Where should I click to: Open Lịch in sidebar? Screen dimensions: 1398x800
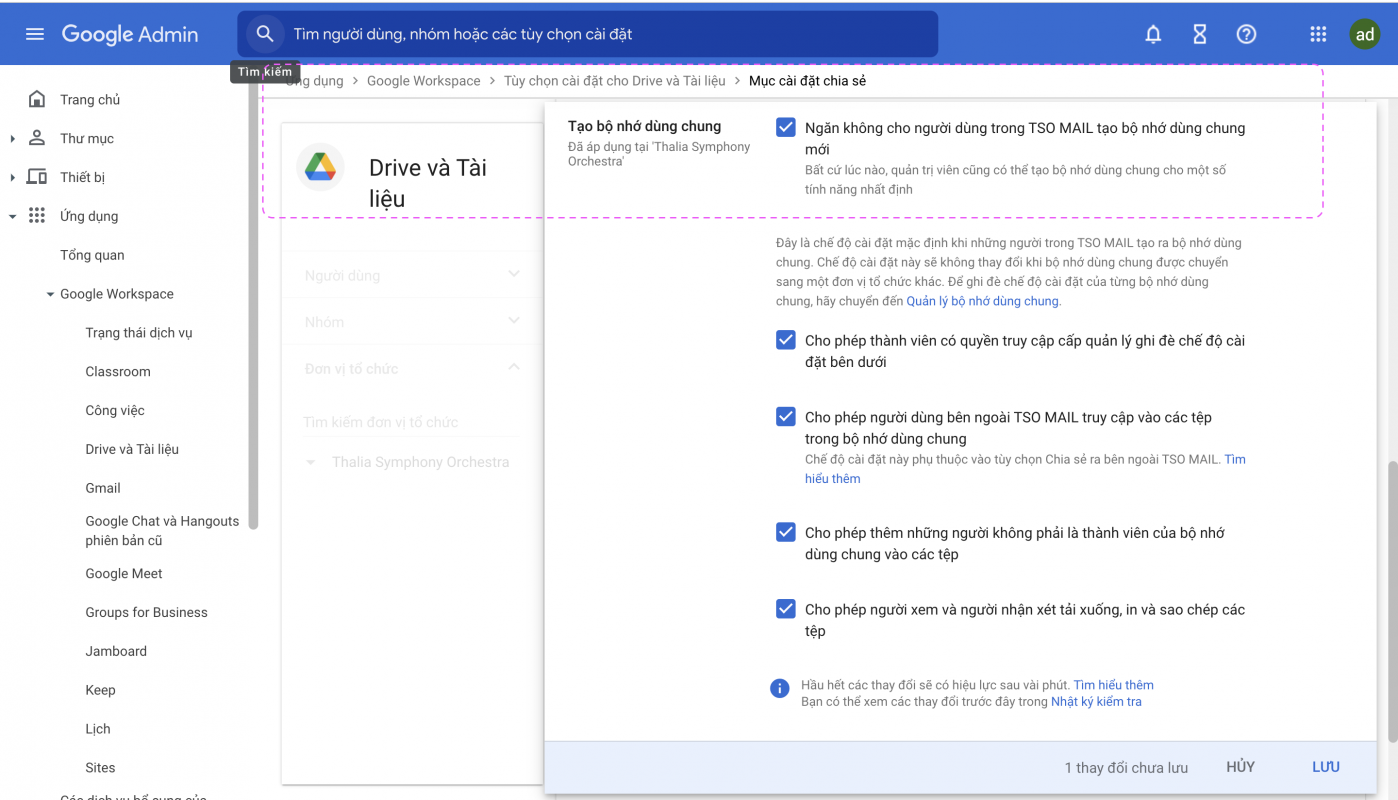[x=98, y=729]
